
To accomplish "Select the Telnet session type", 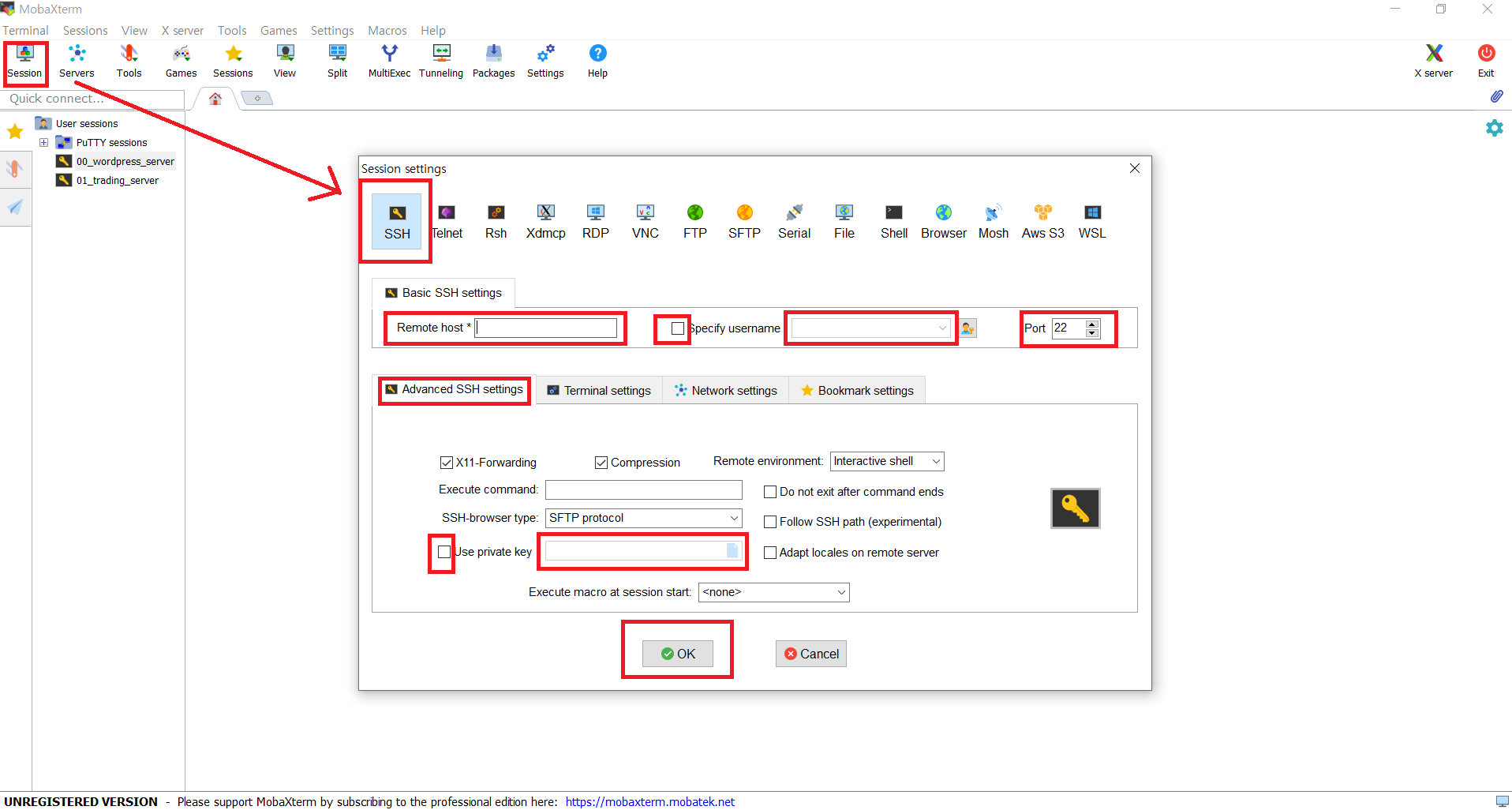I will coord(447,222).
